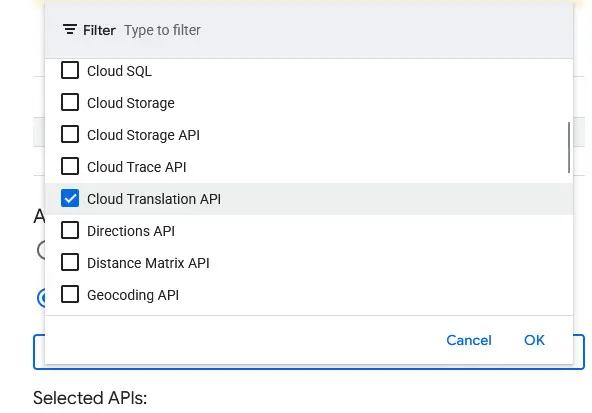Click the Distance Matrix API label
The height and width of the screenshot is (413, 592).
(x=148, y=263)
